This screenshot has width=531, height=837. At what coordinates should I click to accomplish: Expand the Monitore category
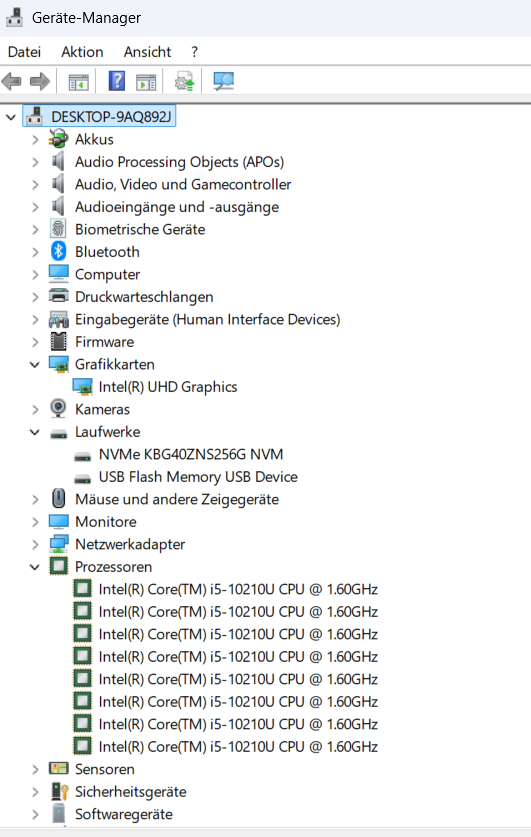pos(35,522)
